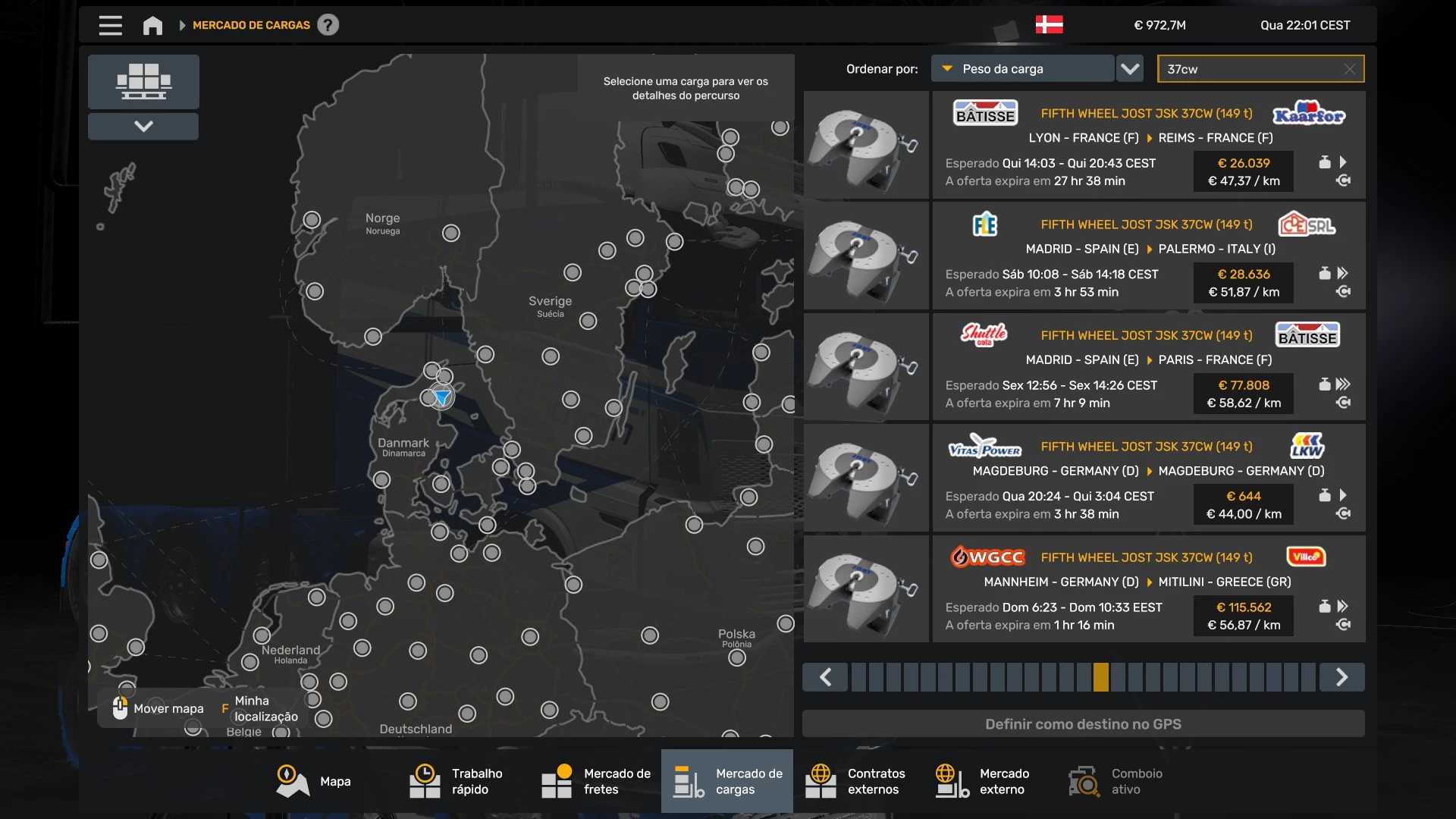Image resolution: width=1456 pixels, height=819 pixels.
Task: Open the help question mark icon
Action: (328, 25)
